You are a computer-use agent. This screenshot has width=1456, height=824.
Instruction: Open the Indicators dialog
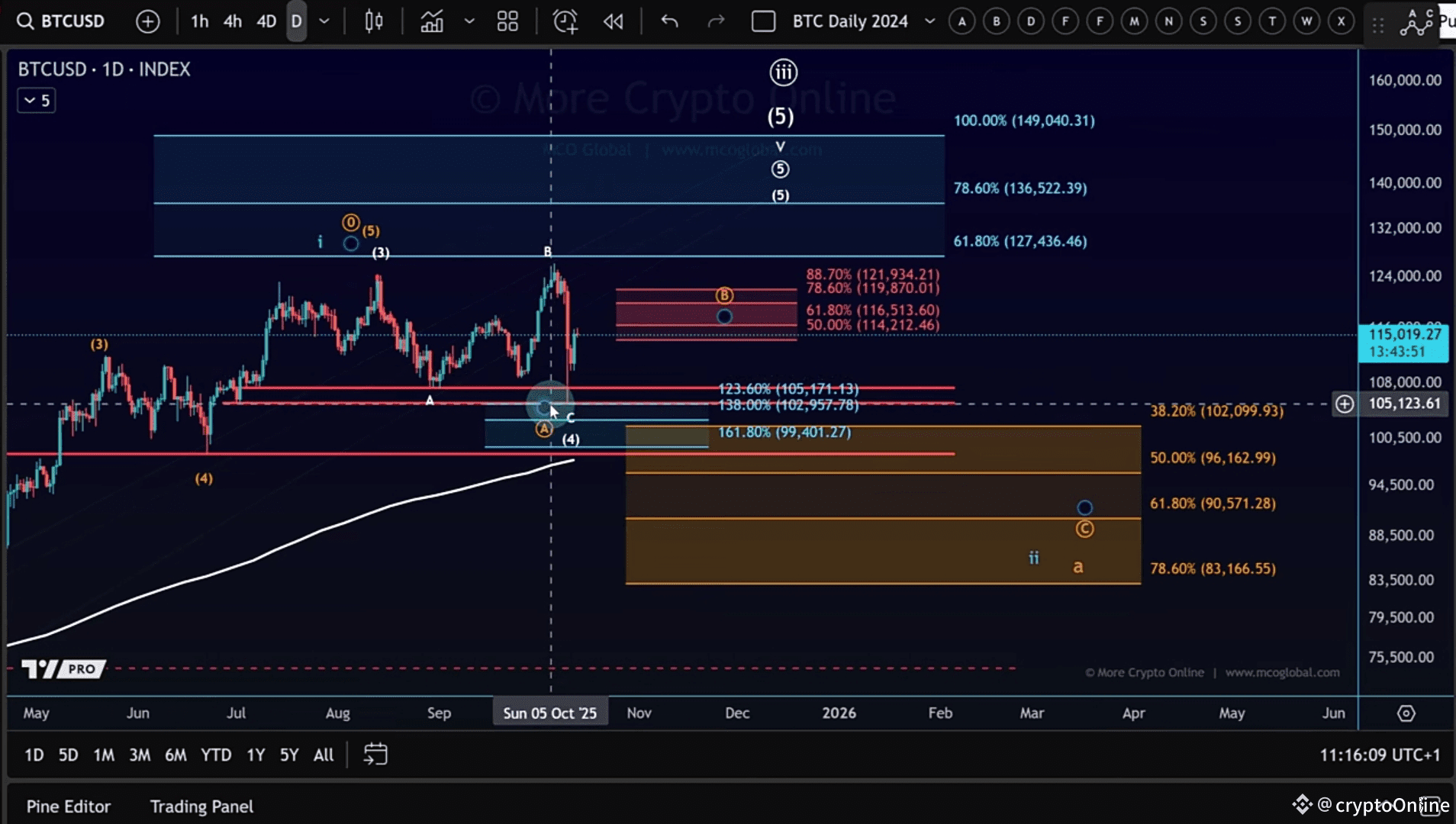coord(433,21)
